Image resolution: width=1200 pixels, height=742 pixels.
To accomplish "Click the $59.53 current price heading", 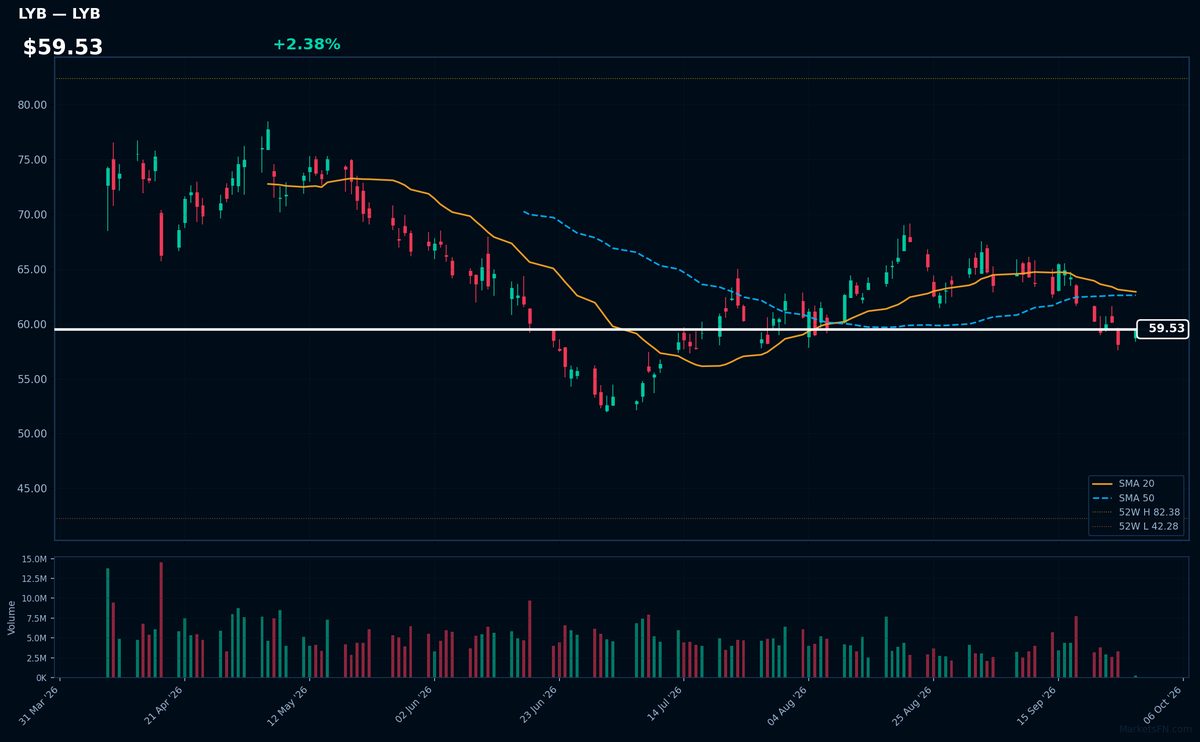I will (63, 47).
